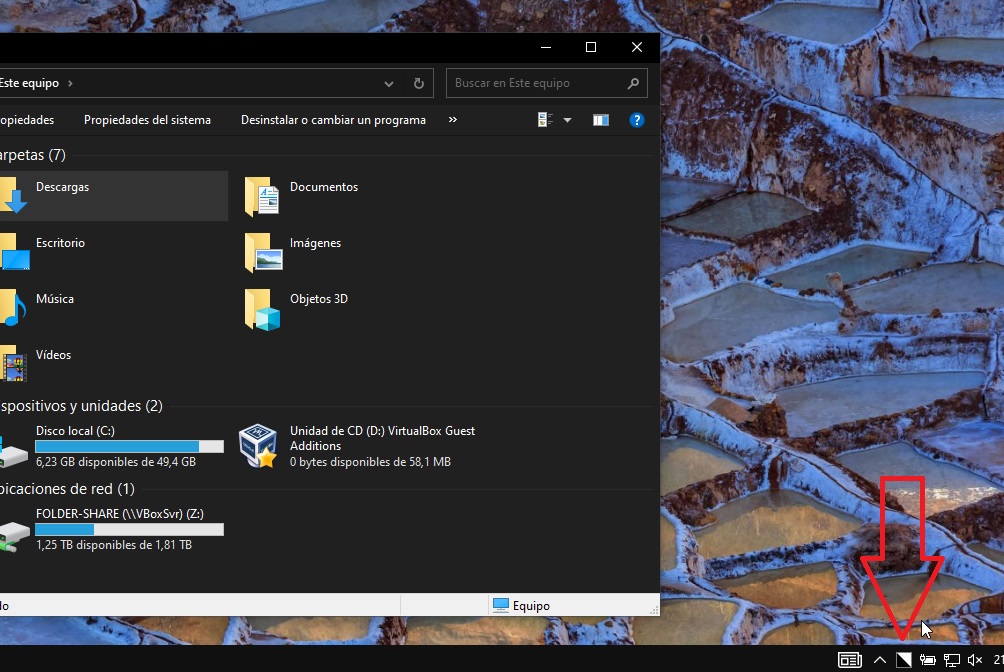
Task: Click the battery power tray icon
Action: pos(928,660)
